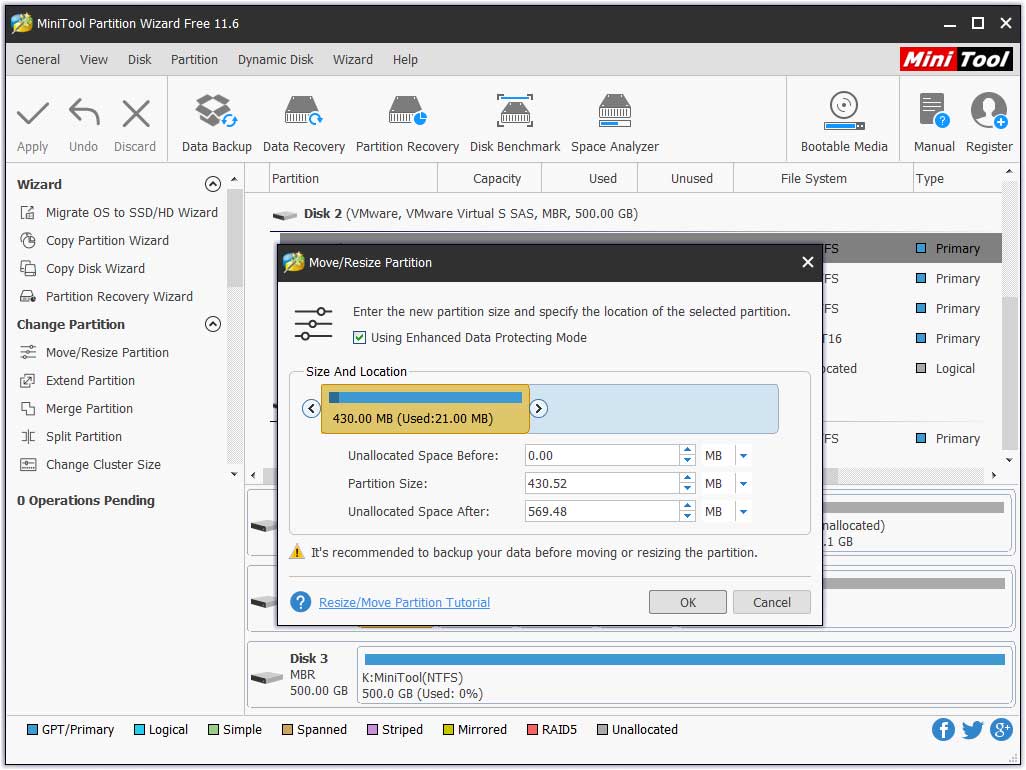
Task: Adjust Unallocated Space After spinner arrows
Action: (687, 512)
